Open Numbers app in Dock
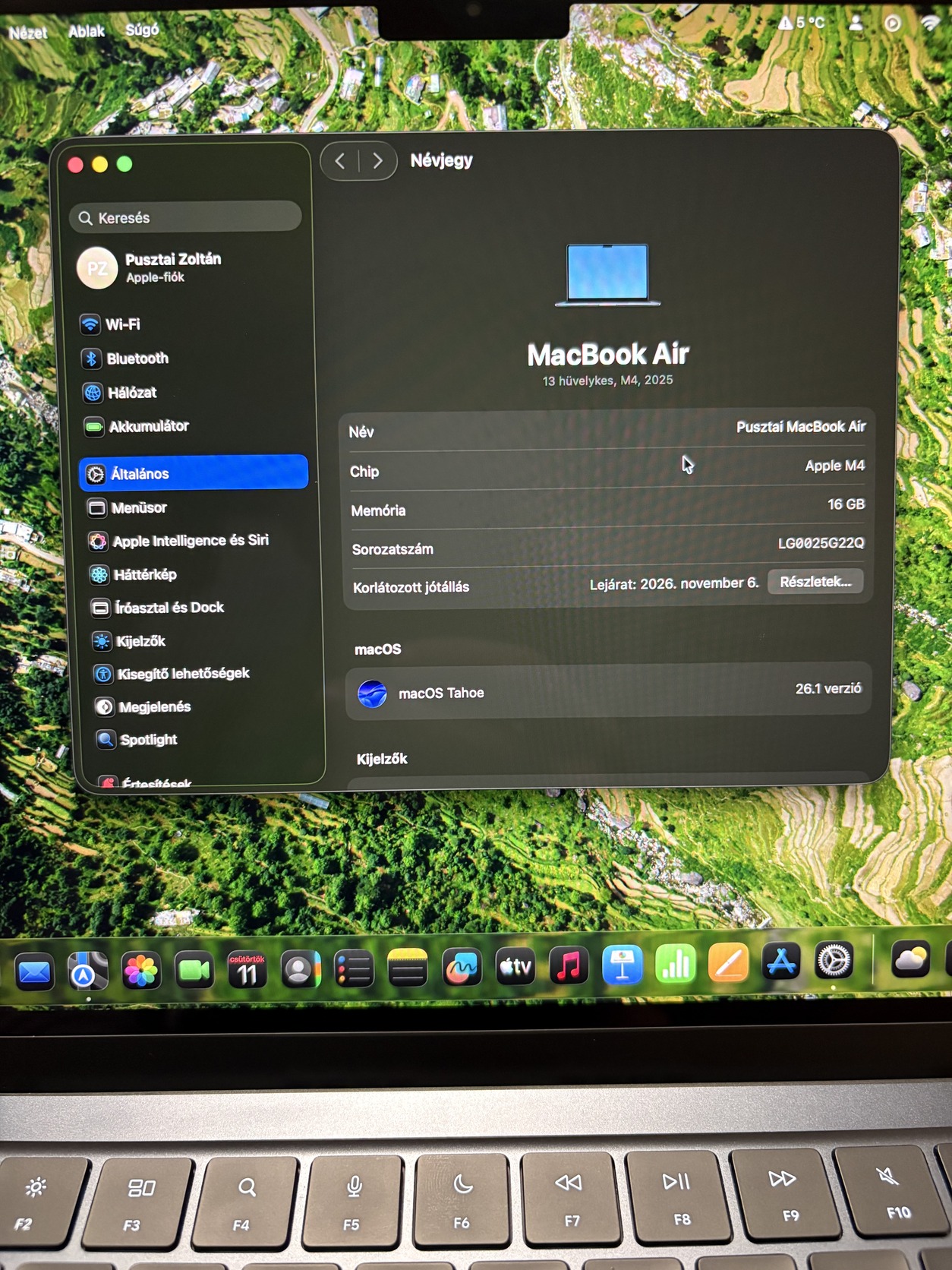Viewport: 952px width, 1270px height. (x=676, y=965)
